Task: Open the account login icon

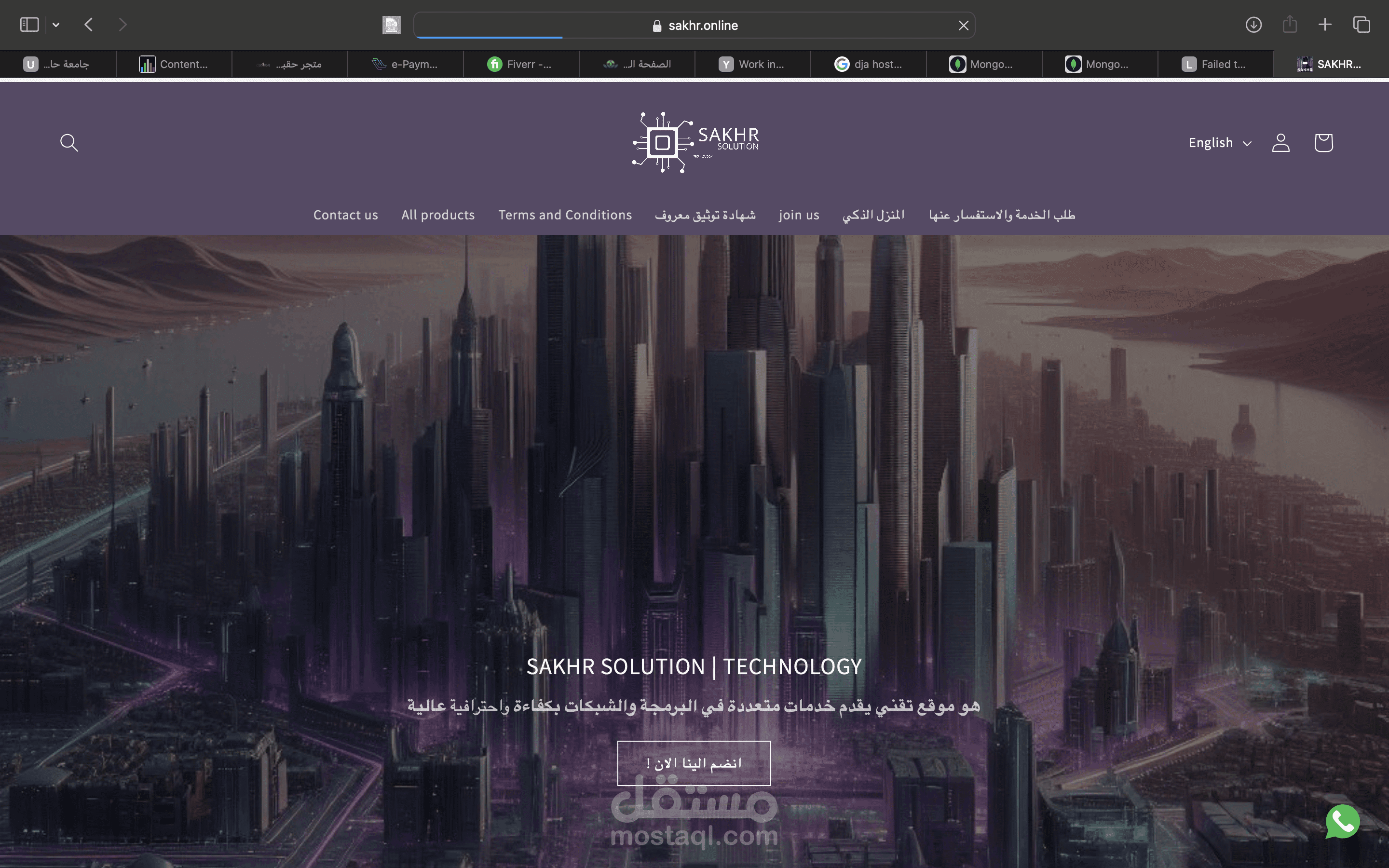Action: pos(1280,142)
